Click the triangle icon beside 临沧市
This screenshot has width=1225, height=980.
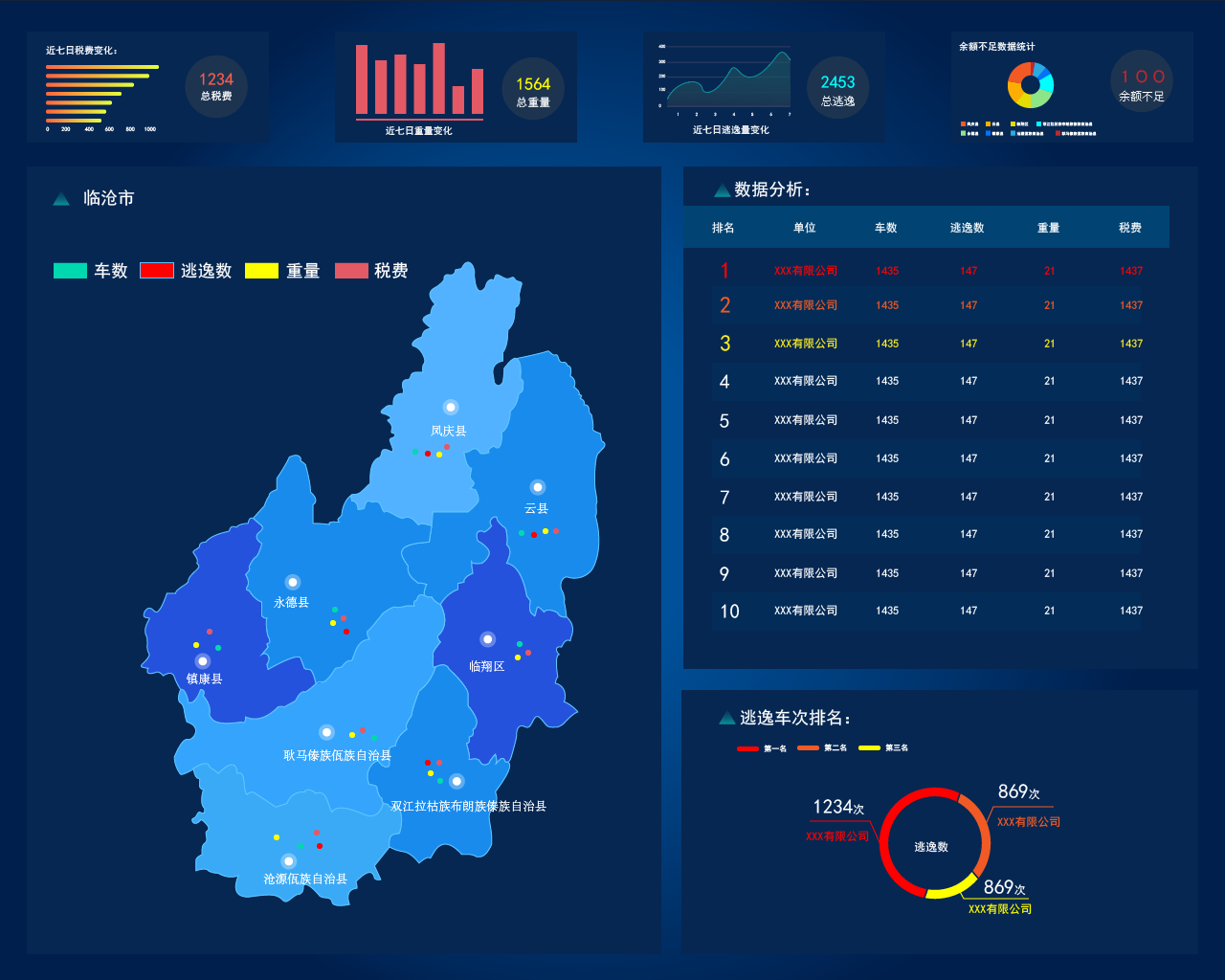[61, 199]
